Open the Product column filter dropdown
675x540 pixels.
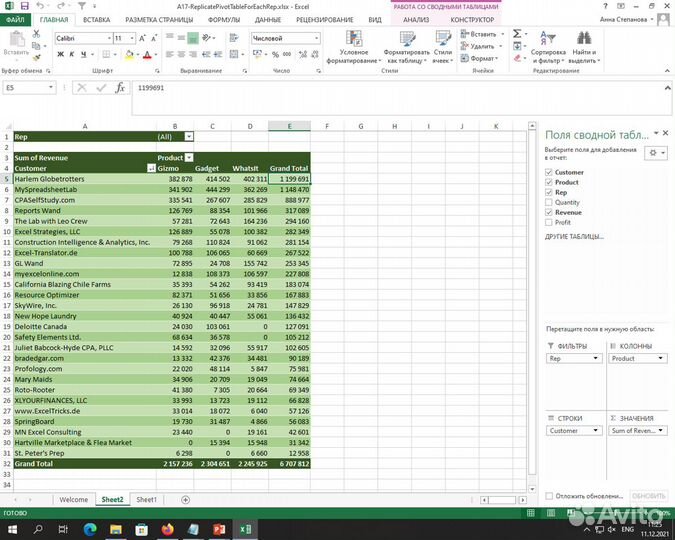[189, 158]
